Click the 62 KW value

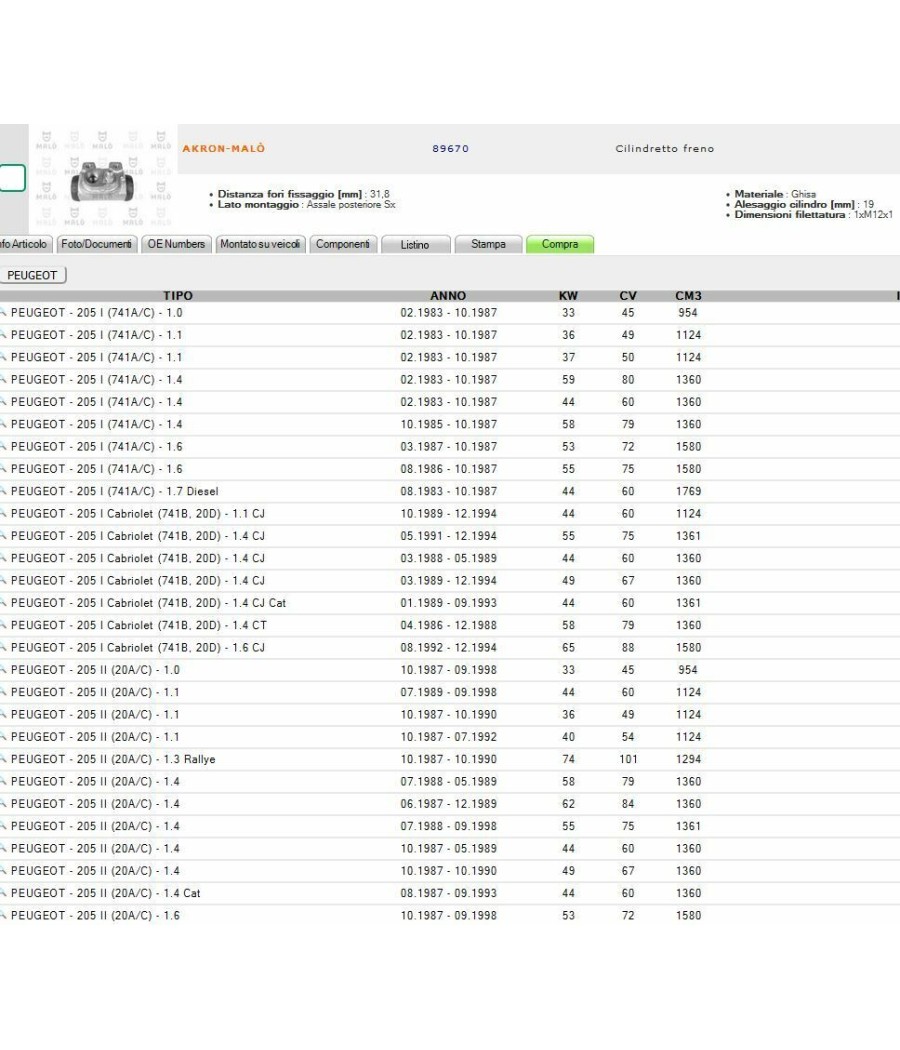coord(569,804)
